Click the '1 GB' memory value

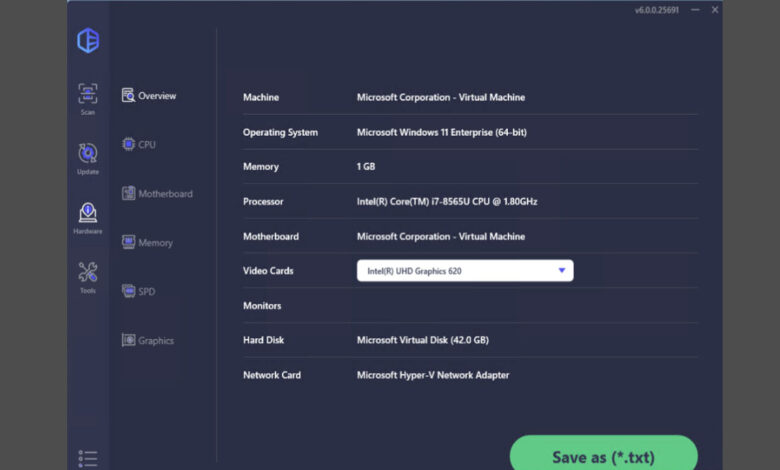click(366, 167)
